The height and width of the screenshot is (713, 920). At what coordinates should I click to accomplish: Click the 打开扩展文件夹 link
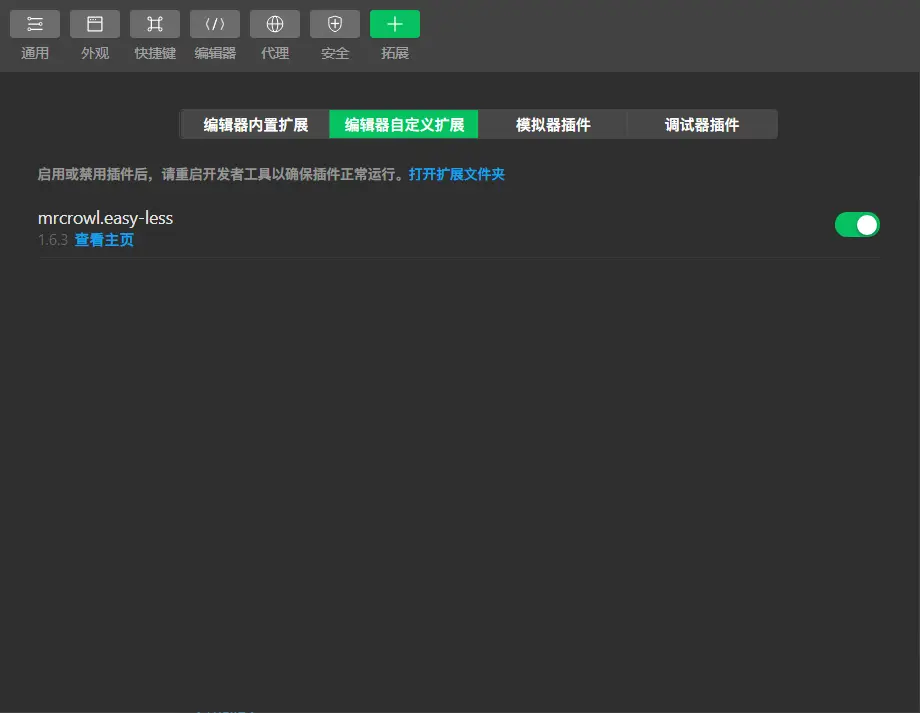tap(457, 174)
